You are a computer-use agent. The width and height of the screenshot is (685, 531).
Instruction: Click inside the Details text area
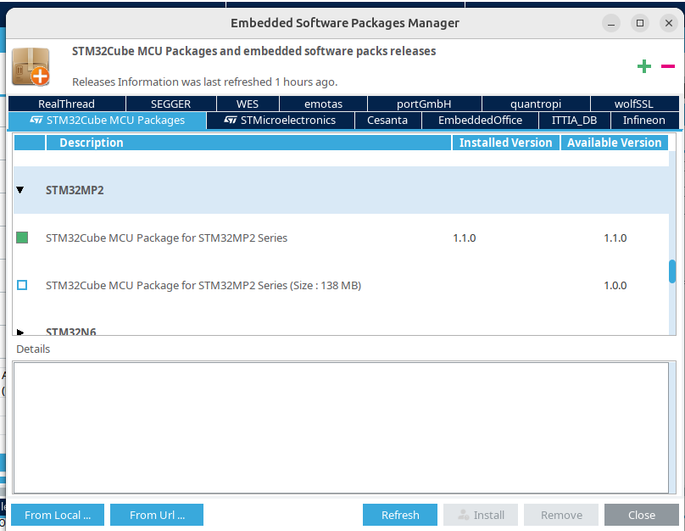pyautogui.click(x=341, y=428)
